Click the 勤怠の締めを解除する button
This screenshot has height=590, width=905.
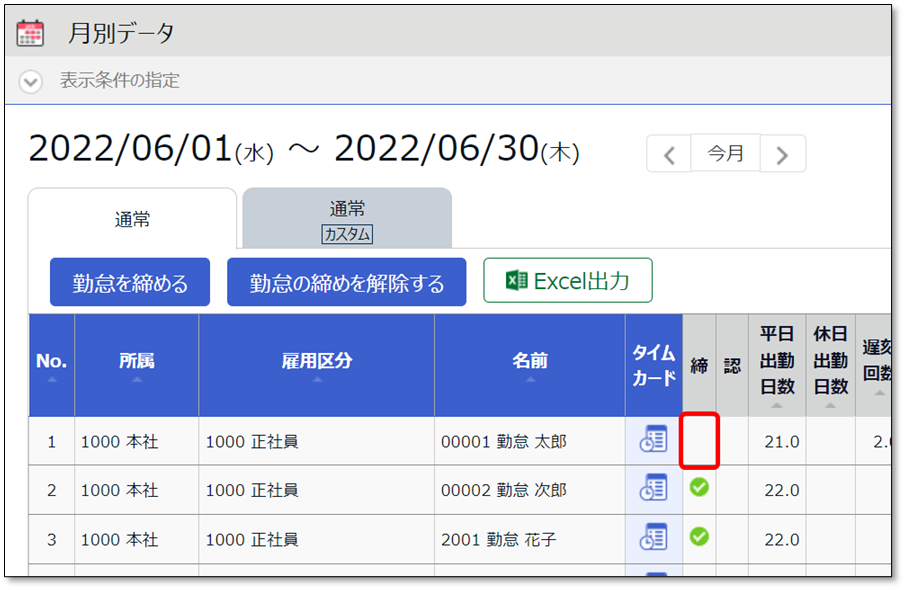(346, 283)
